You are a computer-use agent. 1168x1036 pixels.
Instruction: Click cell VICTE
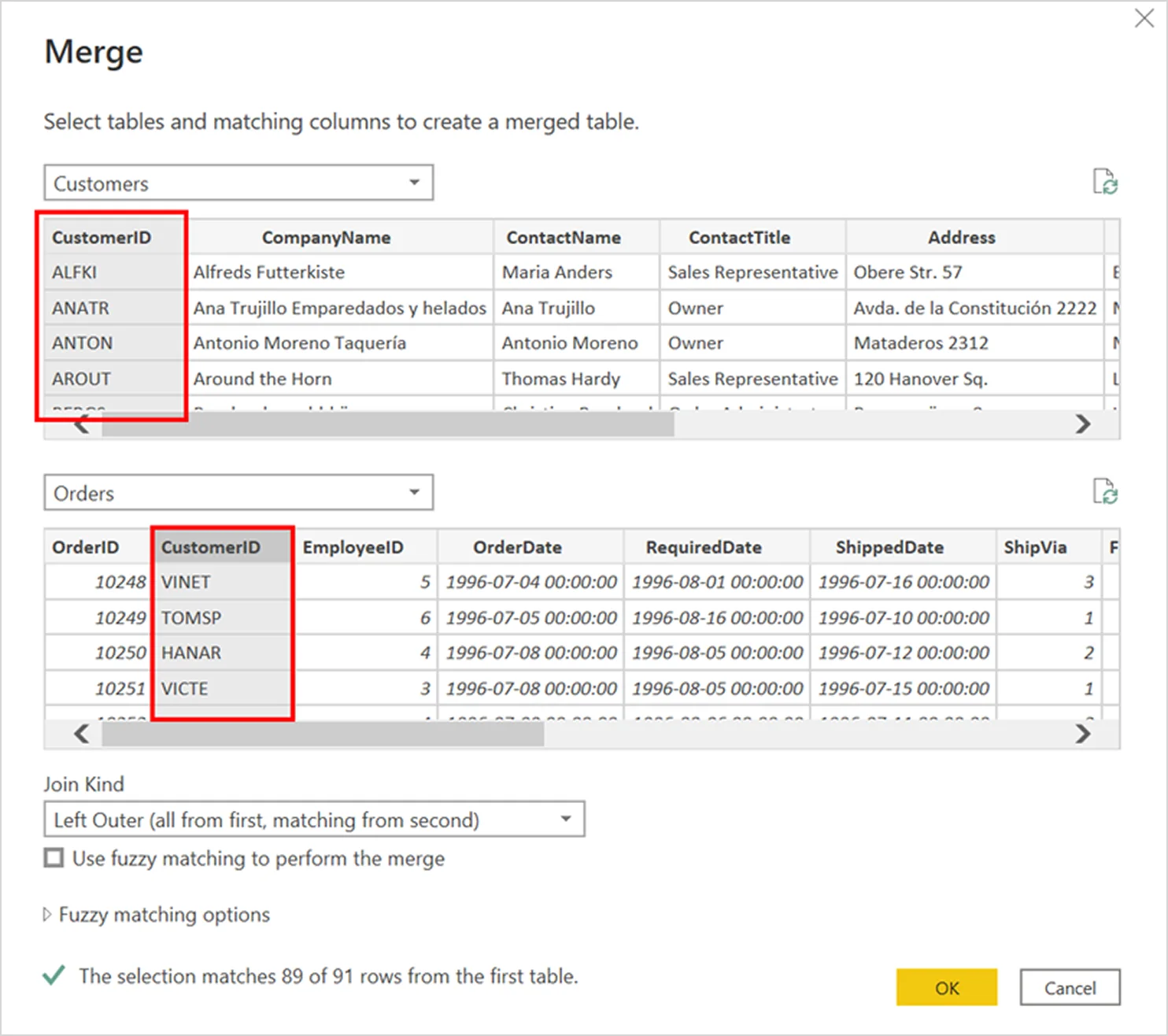click(x=223, y=688)
